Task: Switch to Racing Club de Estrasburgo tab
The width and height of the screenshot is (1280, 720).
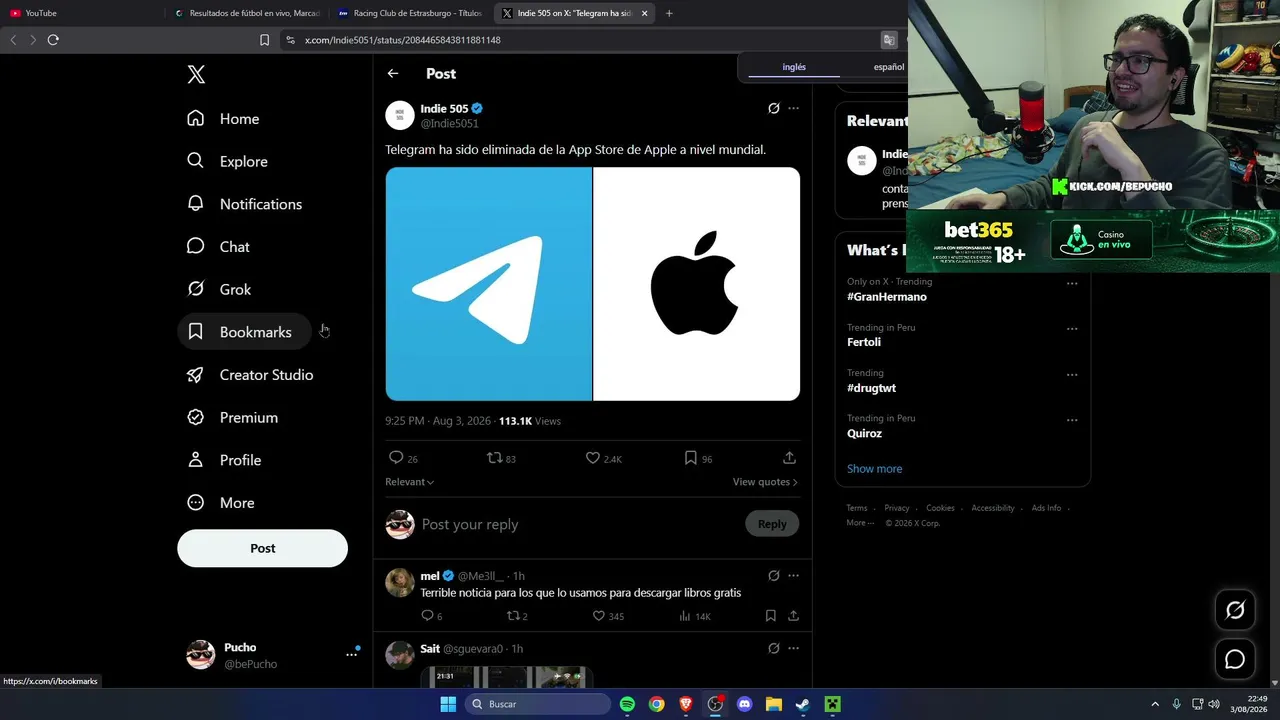Action: click(x=410, y=13)
